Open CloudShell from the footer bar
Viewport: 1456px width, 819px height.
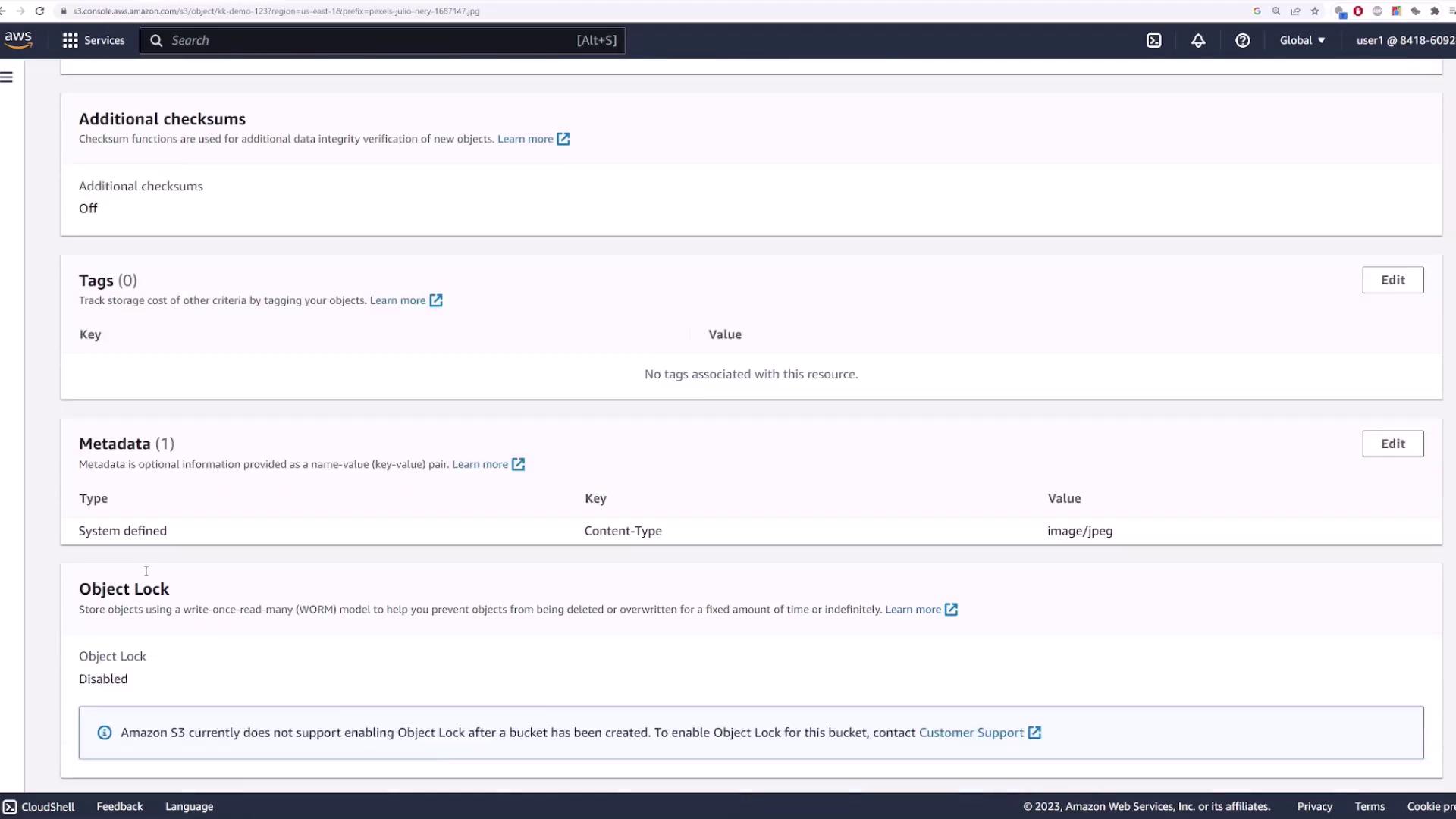(39, 806)
